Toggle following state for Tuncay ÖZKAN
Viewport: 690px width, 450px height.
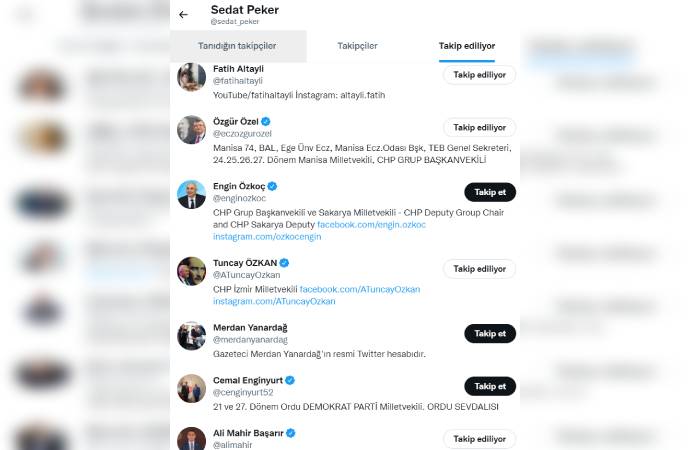(479, 269)
